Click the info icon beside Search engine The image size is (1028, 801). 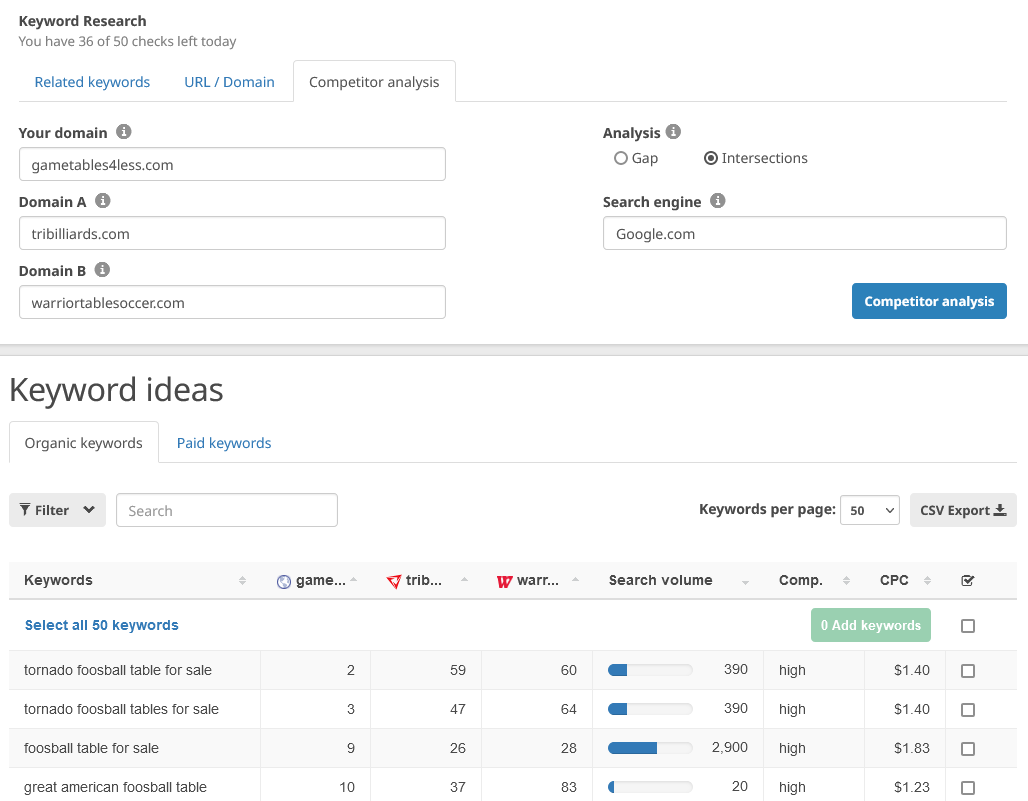(718, 201)
